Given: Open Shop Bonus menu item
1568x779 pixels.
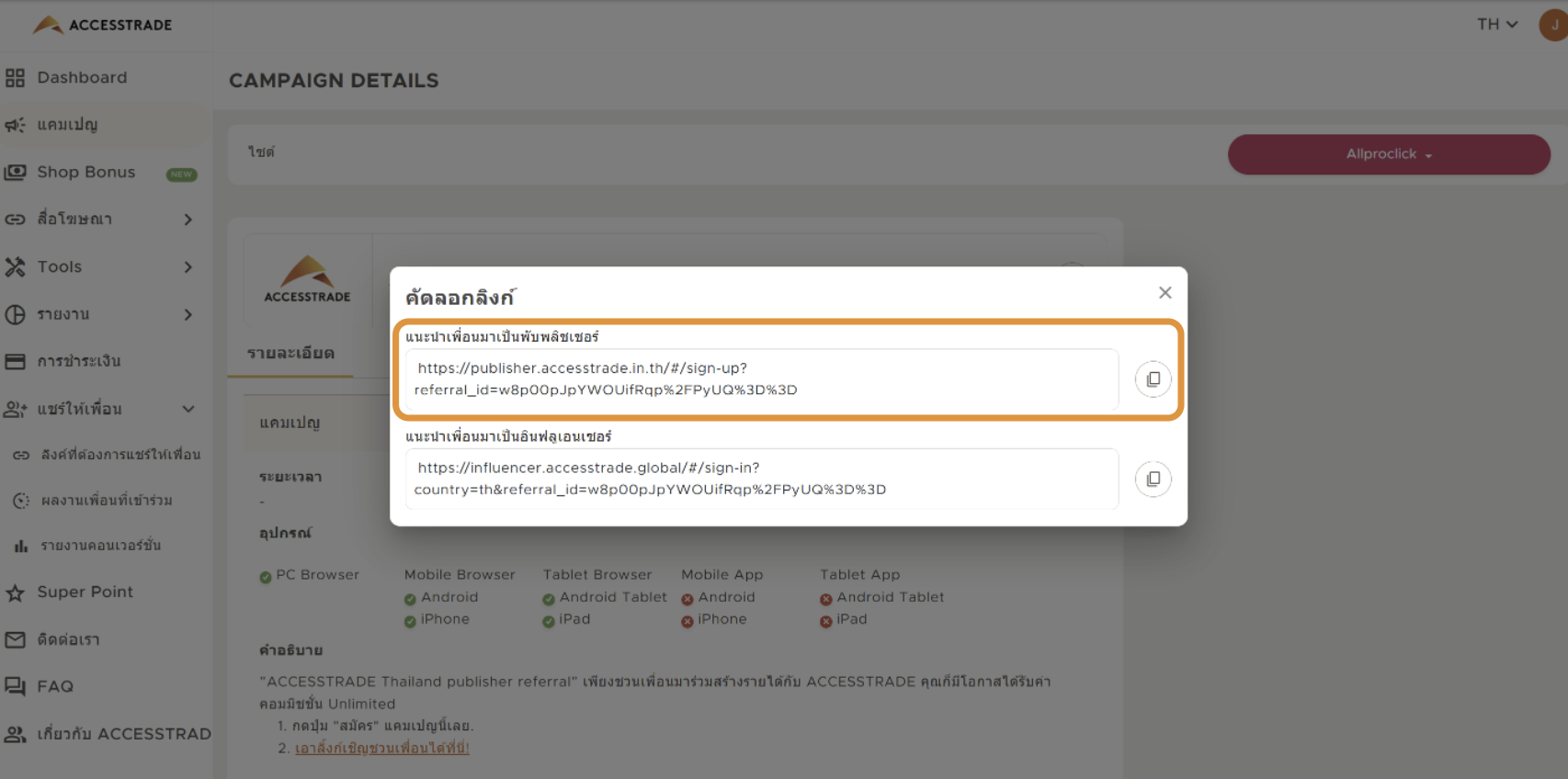Looking at the screenshot, I should [x=86, y=172].
